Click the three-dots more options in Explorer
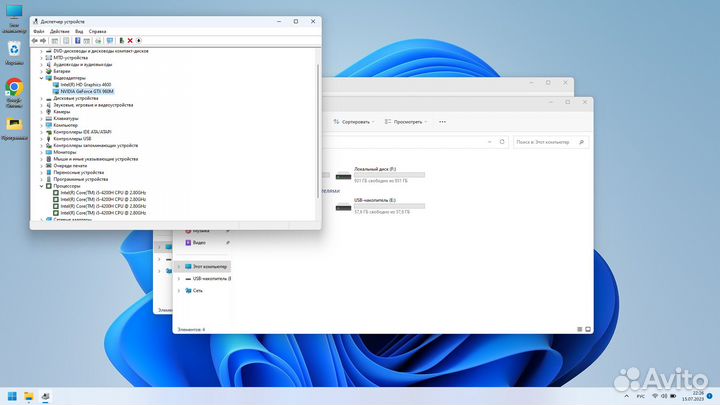This screenshot has height=405, width=720. [x=441, y=121]
